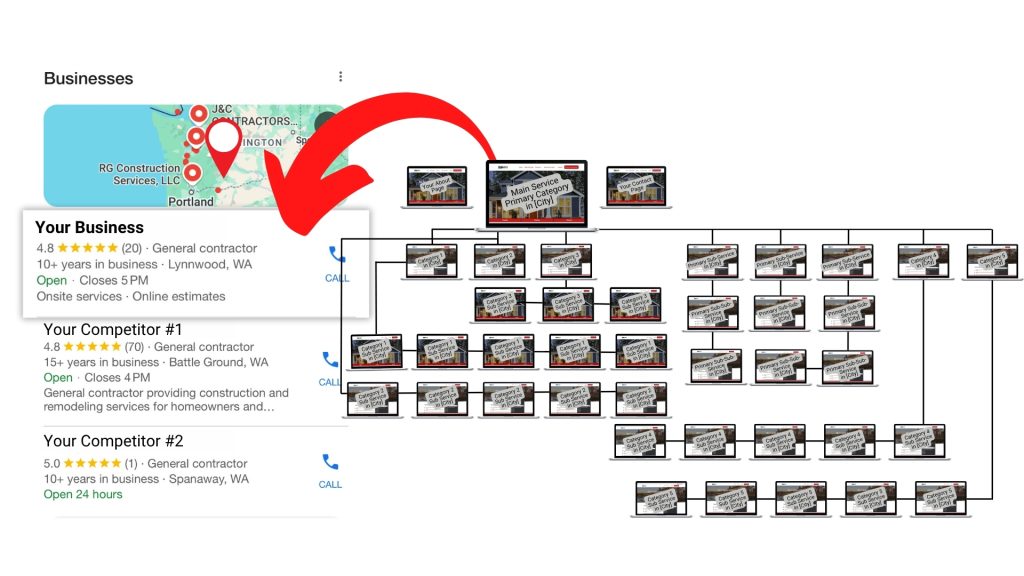Click the Open 24 hours status text
1024x576 pixels.
(x=83, y=494)
